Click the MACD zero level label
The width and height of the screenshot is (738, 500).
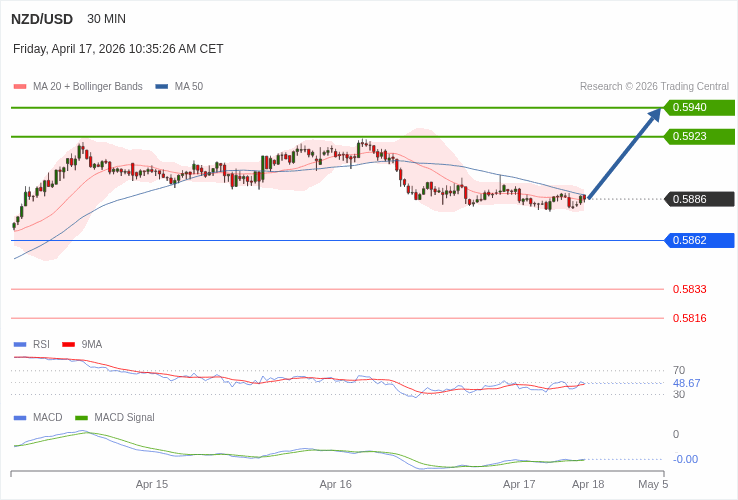click(676, 434)
